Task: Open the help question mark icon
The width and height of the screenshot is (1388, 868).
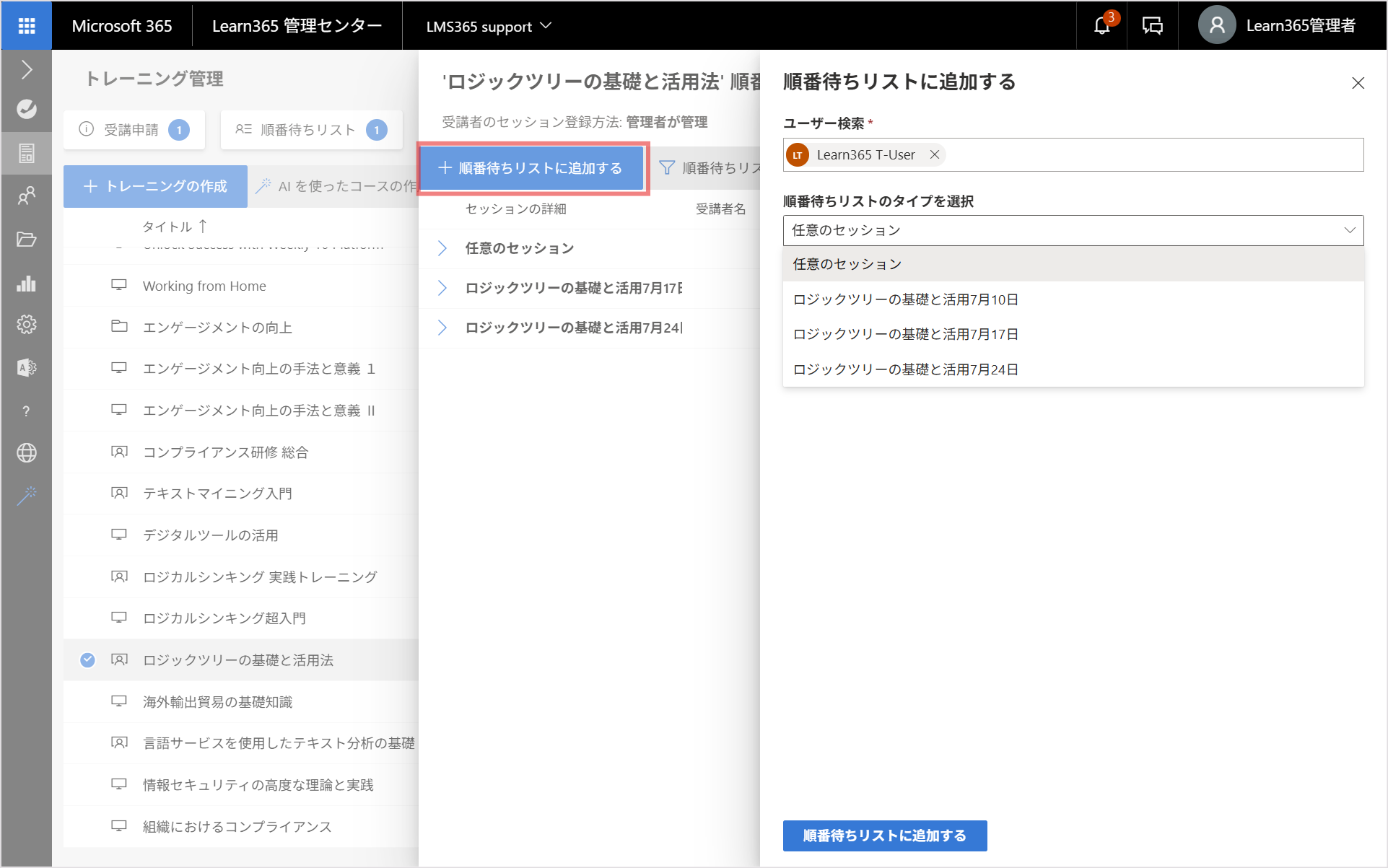Action: point(27,411)
